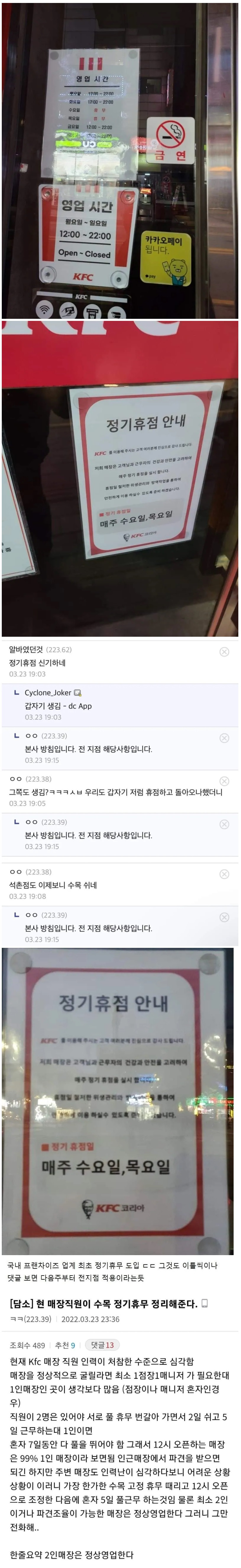Open the storefront business hours photo
This screenshot has height=1568, width=241.
pos(120,160)
